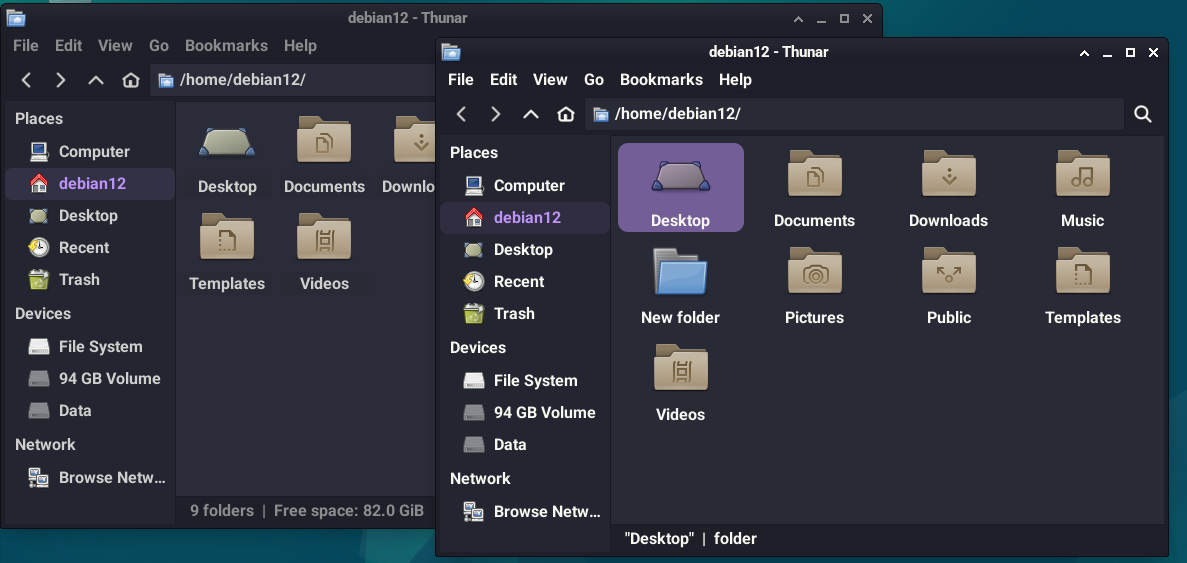The height and width of the screenshot is (563, 1187).
Task: Open Edit menu in back Thunar window
Action: click(x=68, y=45)
